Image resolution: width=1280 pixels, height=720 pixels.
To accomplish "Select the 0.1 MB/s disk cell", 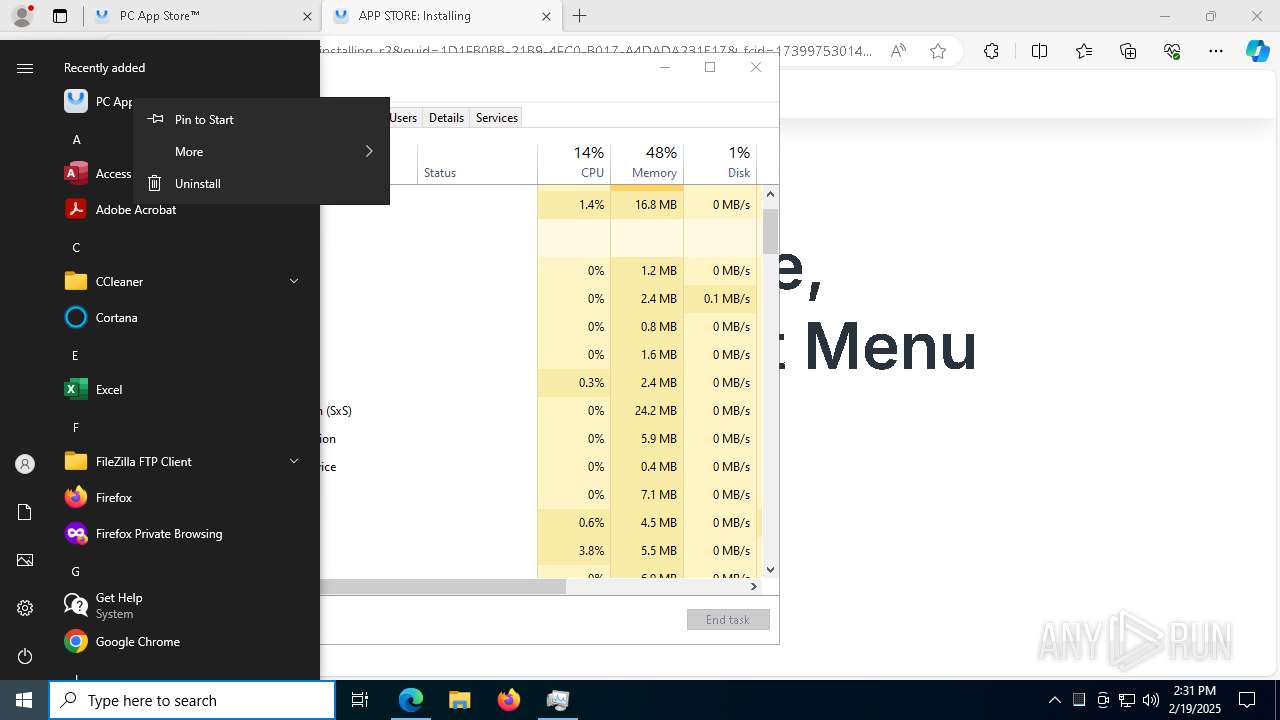I will click(720, 298).
